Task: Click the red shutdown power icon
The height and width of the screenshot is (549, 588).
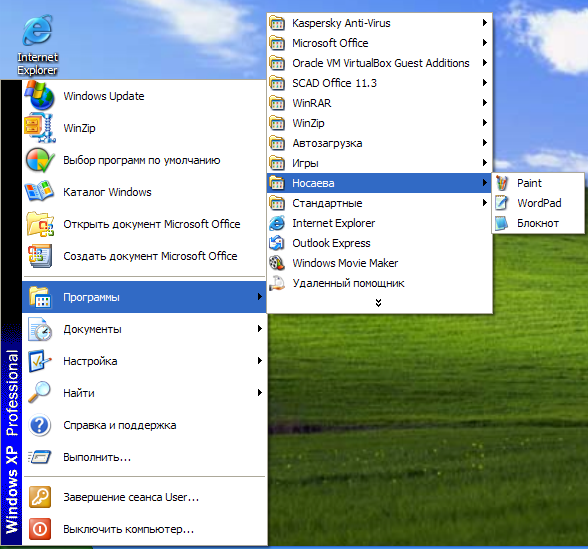Action: click(40, 529)
